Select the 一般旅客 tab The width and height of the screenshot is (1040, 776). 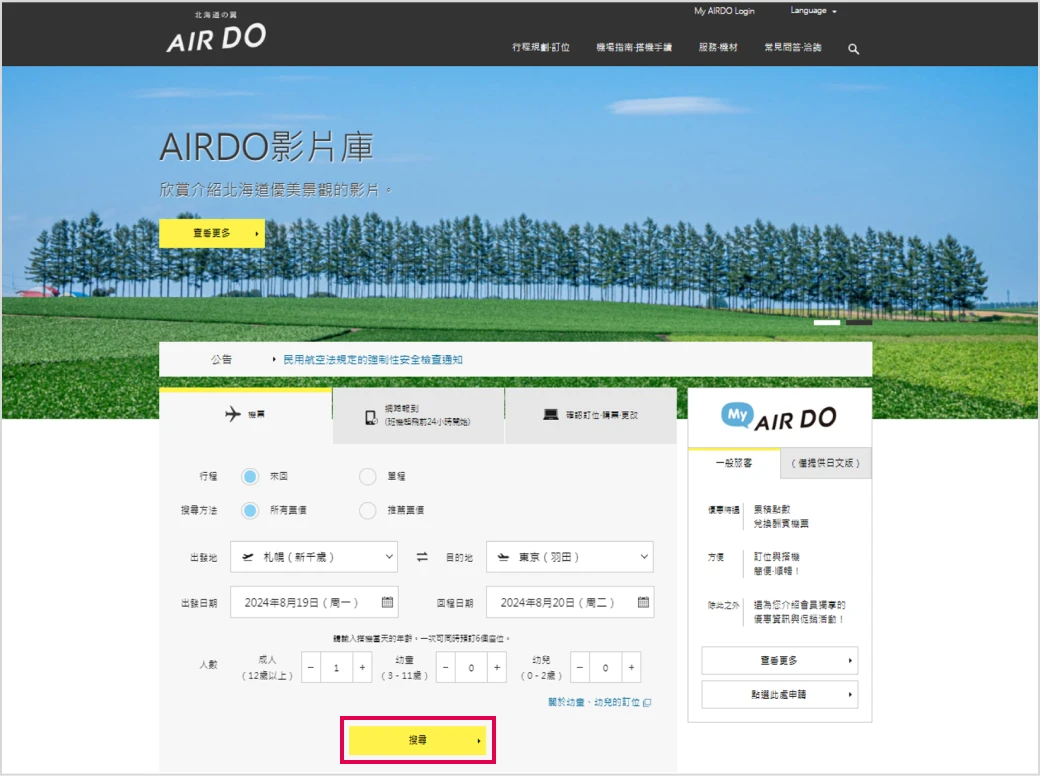(x=734, y=463)
